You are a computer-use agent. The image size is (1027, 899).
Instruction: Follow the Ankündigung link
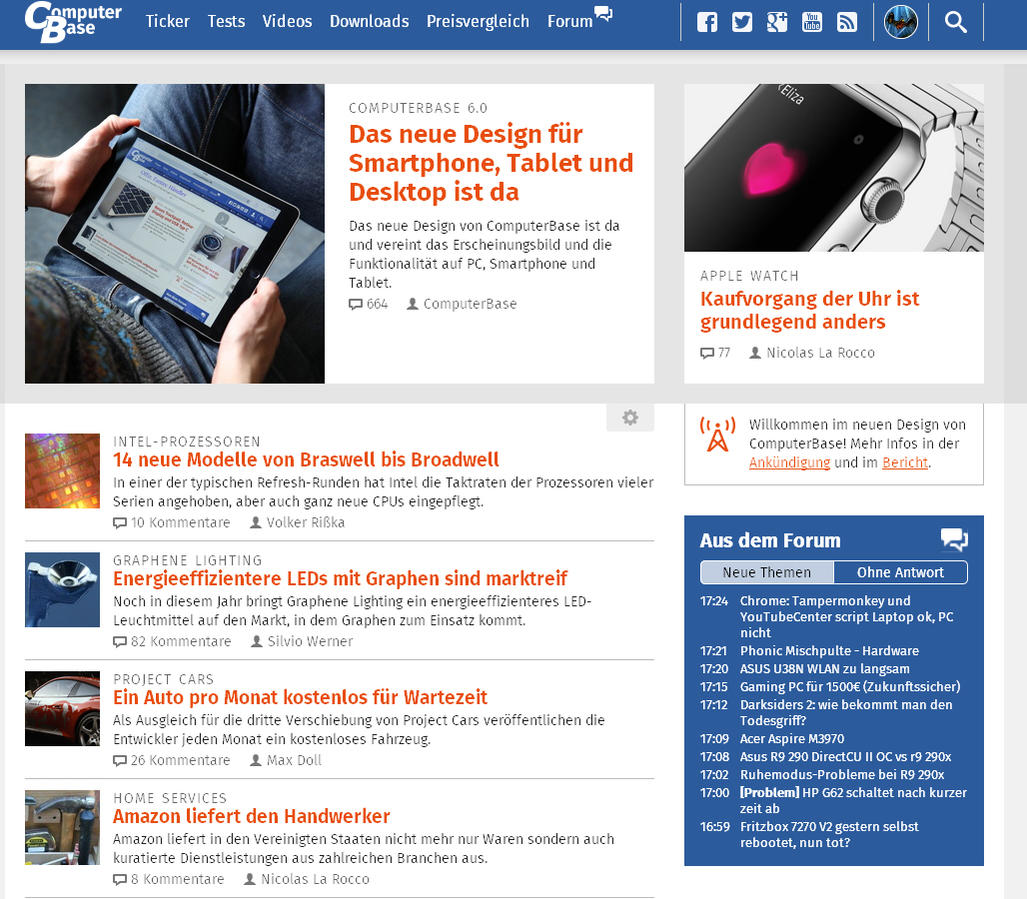[789, 463]
